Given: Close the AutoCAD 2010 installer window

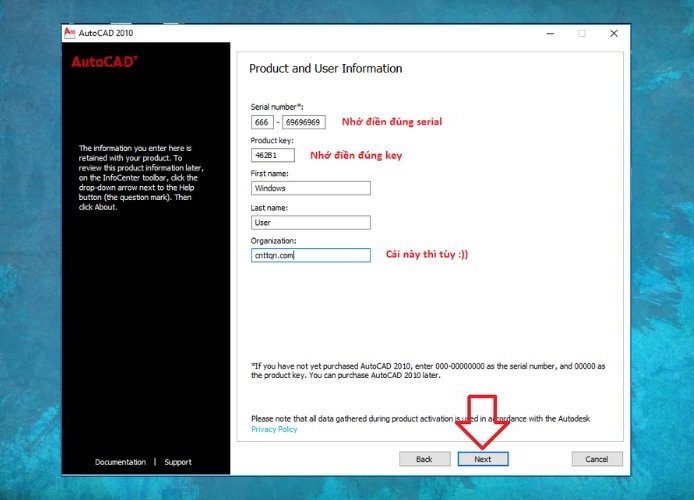Looking at the screenshot, I should coord(614,33).
